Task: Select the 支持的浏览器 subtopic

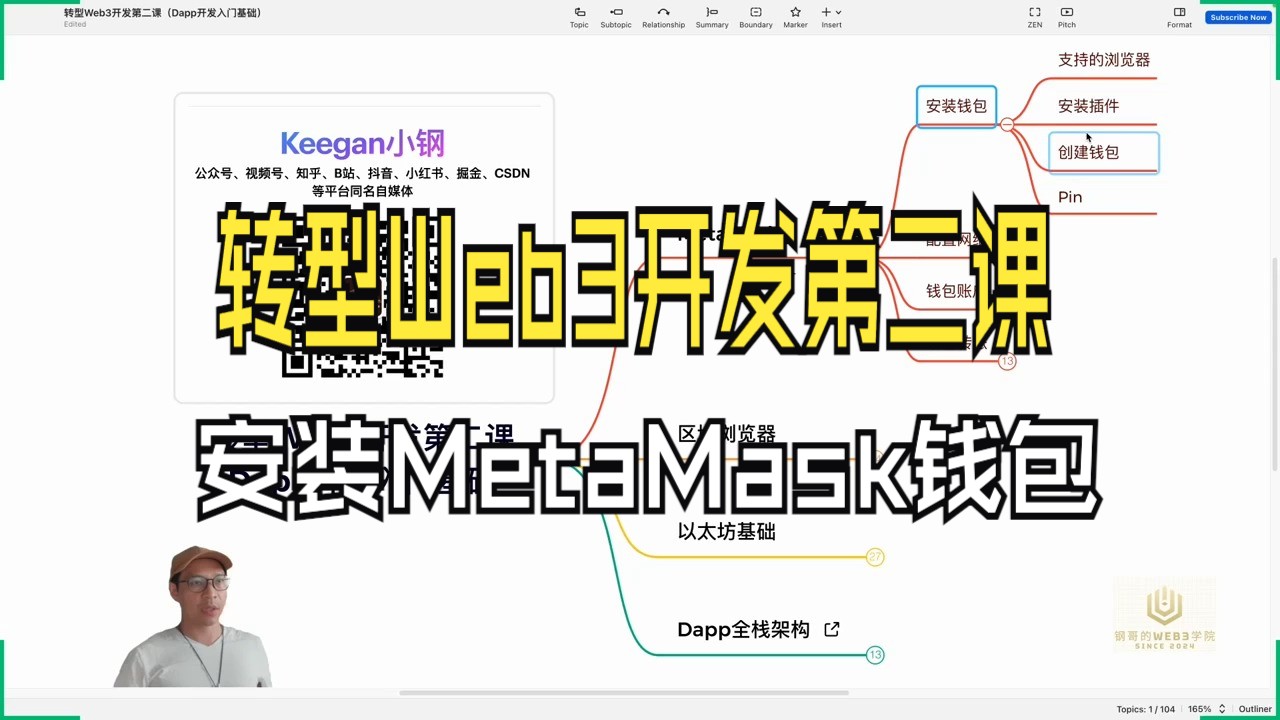Action: click(x=1104, y=60)
